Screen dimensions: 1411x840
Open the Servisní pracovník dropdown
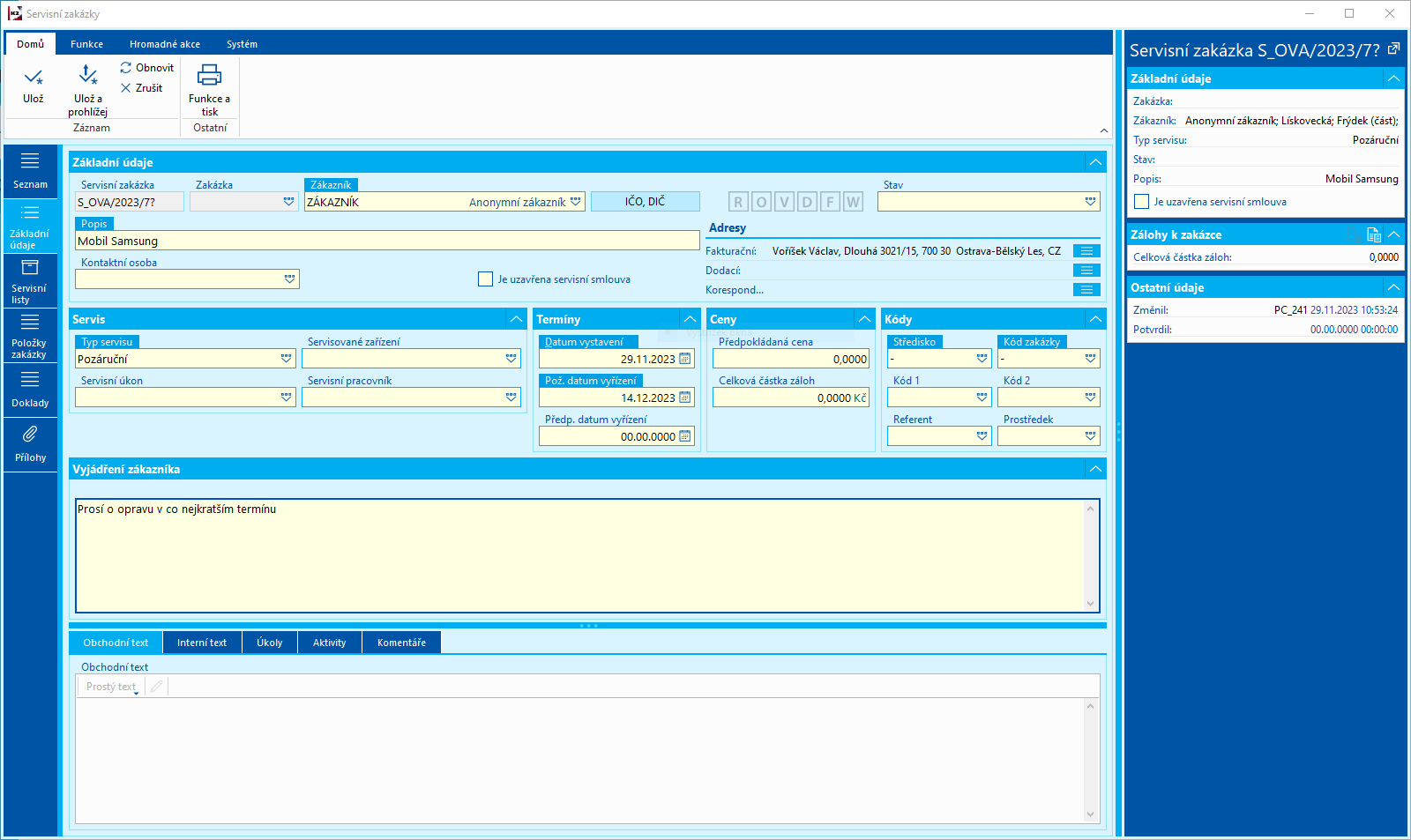pyautogui.click(x=511, y=398)
